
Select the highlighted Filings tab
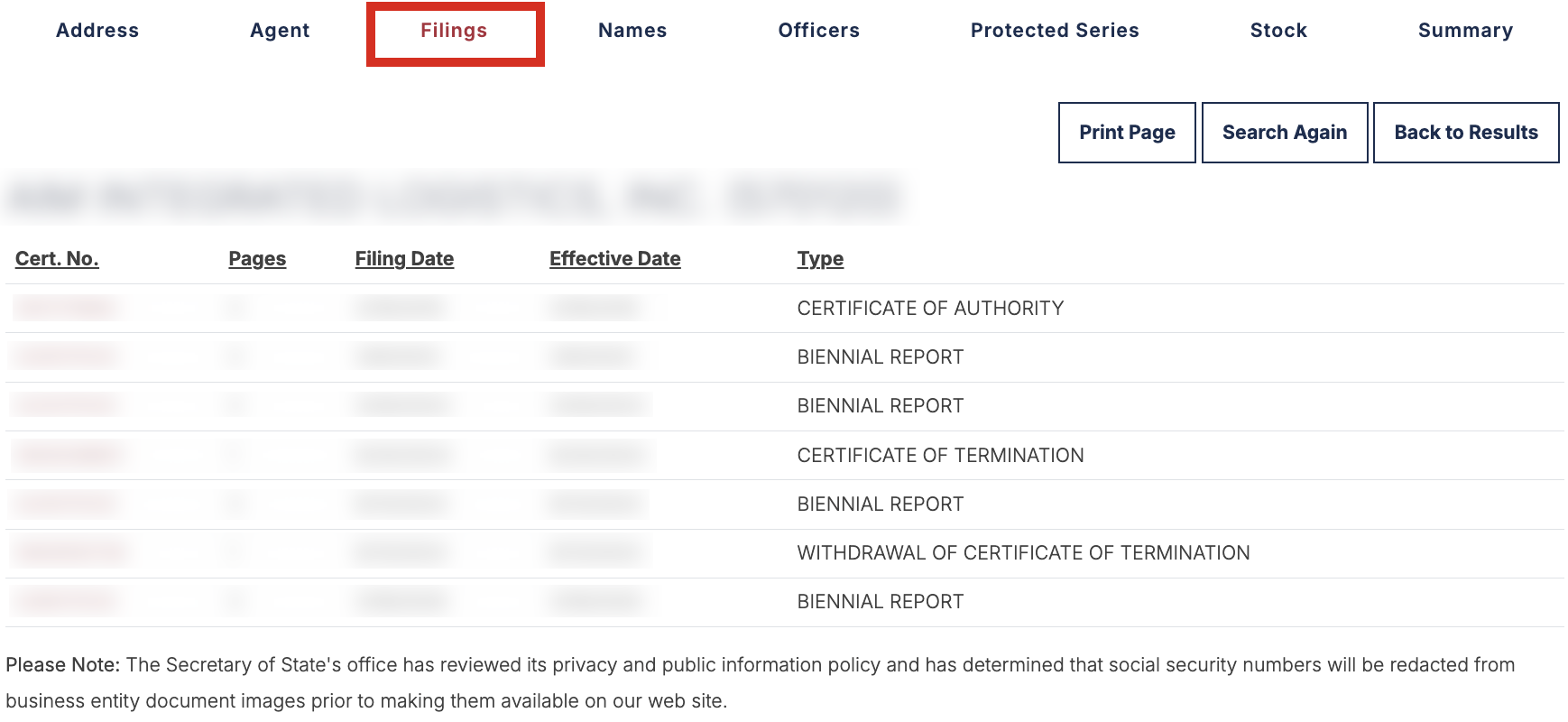tap(455, 33)
